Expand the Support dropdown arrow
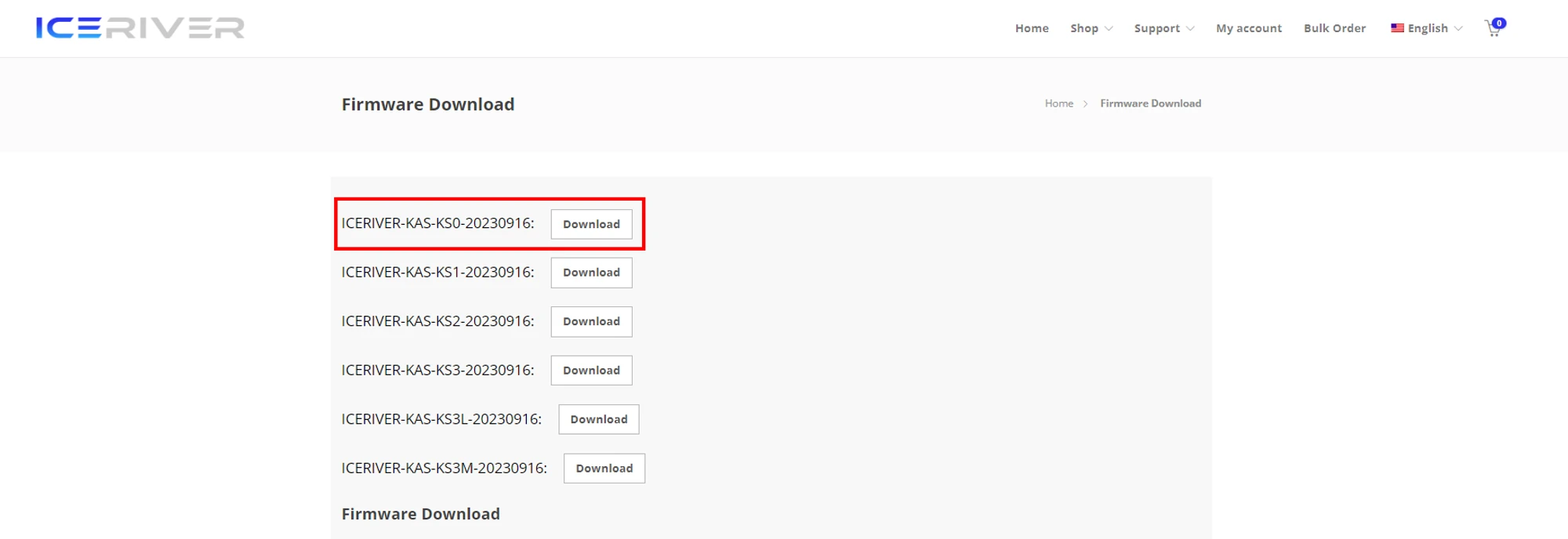 pyautogui.click(x=1190, y=29)
